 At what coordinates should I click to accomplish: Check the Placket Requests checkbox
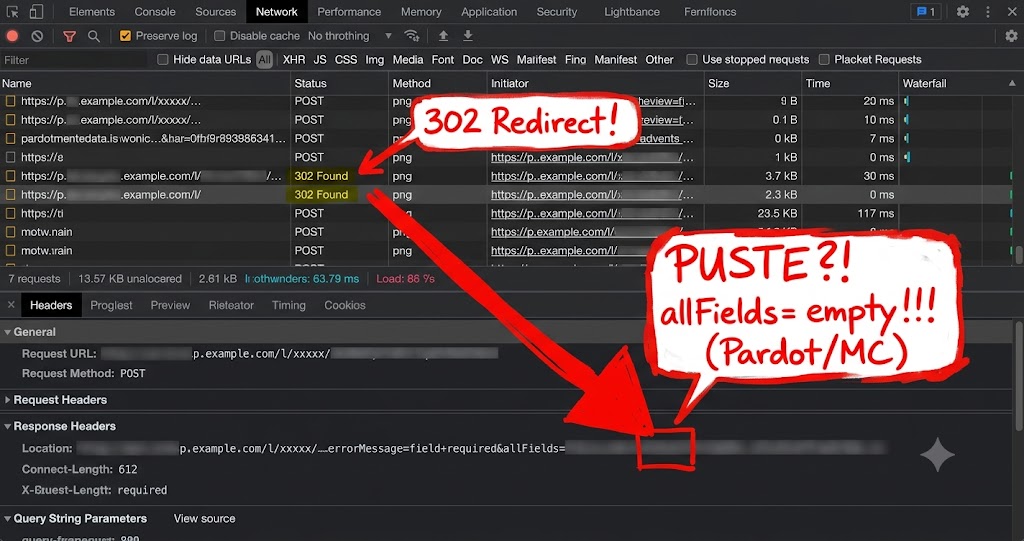824,59
